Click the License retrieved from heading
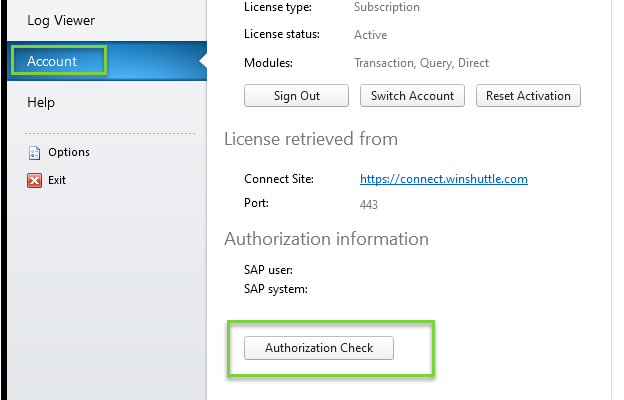 [x=311, y=139]
